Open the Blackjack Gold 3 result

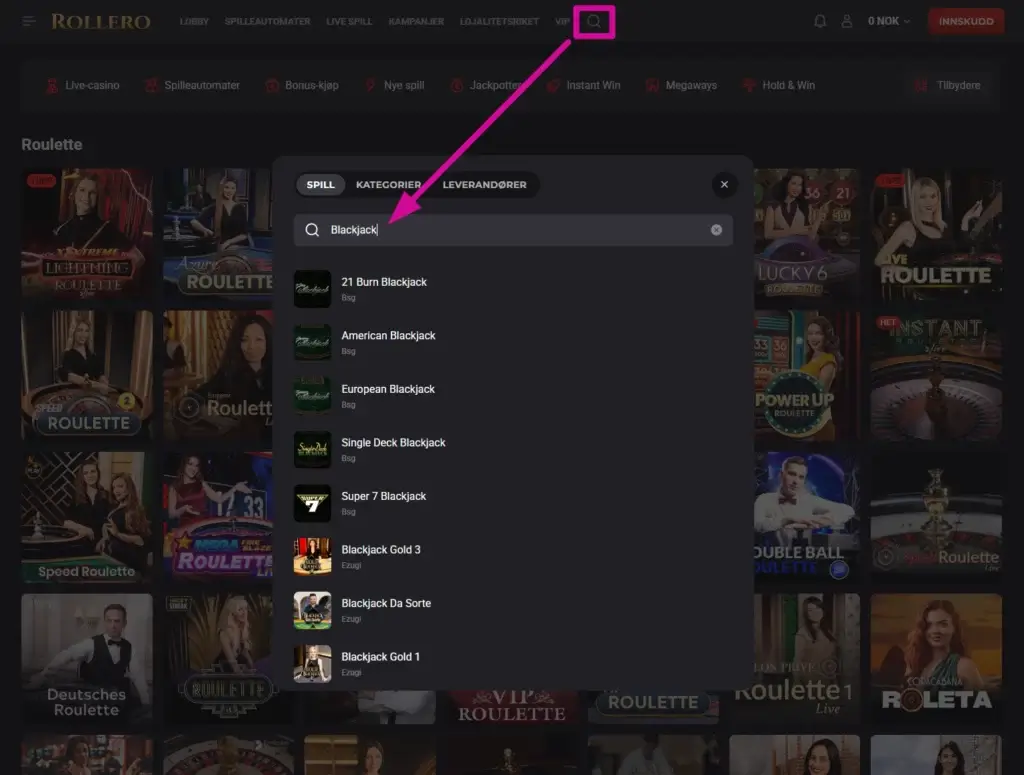(513, 556)
